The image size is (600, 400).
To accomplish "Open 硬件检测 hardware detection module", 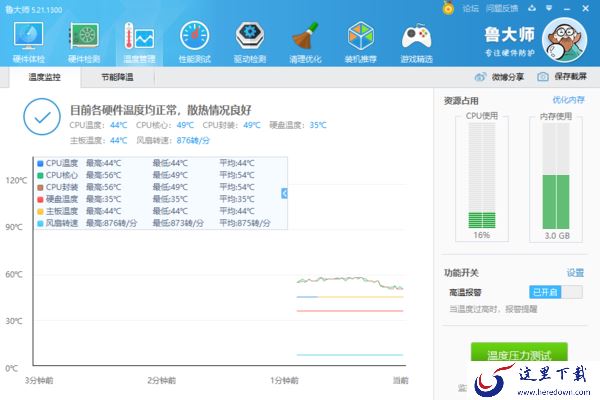I will coord(84,42).
